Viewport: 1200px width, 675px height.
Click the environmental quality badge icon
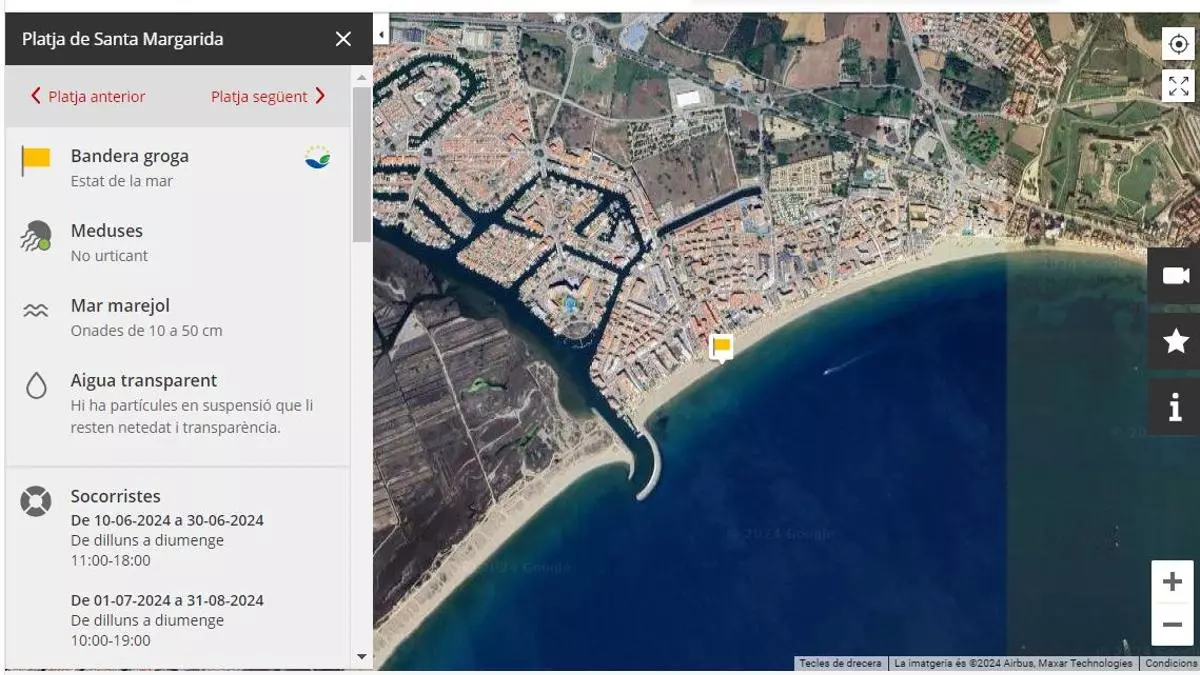click(x=318, y=157)
